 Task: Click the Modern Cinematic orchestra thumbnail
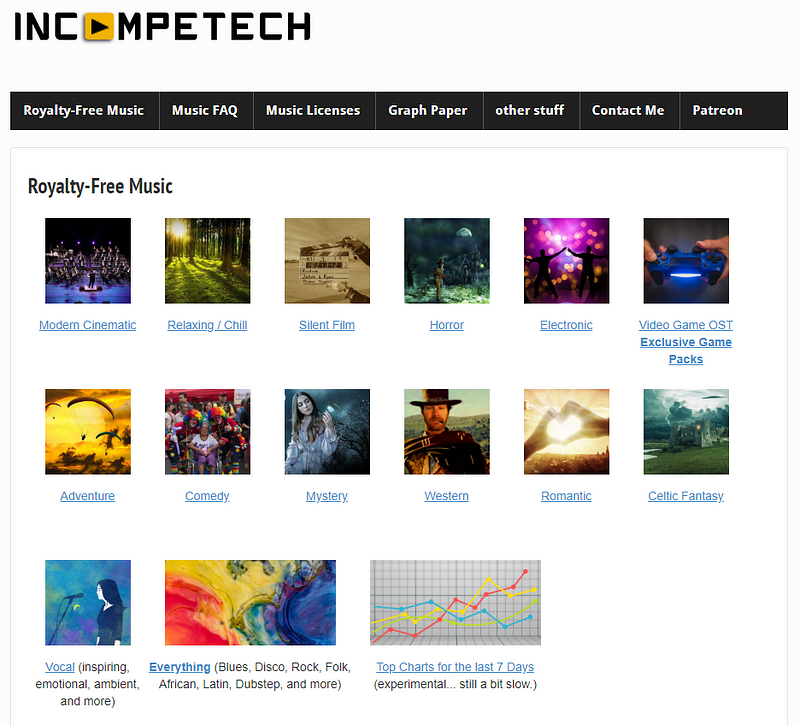88,261
